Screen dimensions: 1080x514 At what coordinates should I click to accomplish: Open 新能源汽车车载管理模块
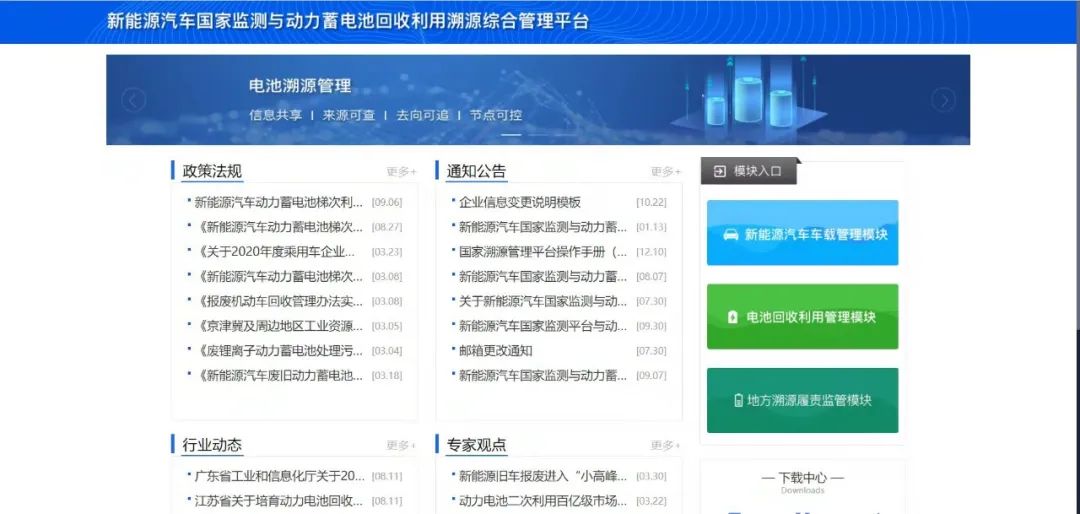point(802,233)
